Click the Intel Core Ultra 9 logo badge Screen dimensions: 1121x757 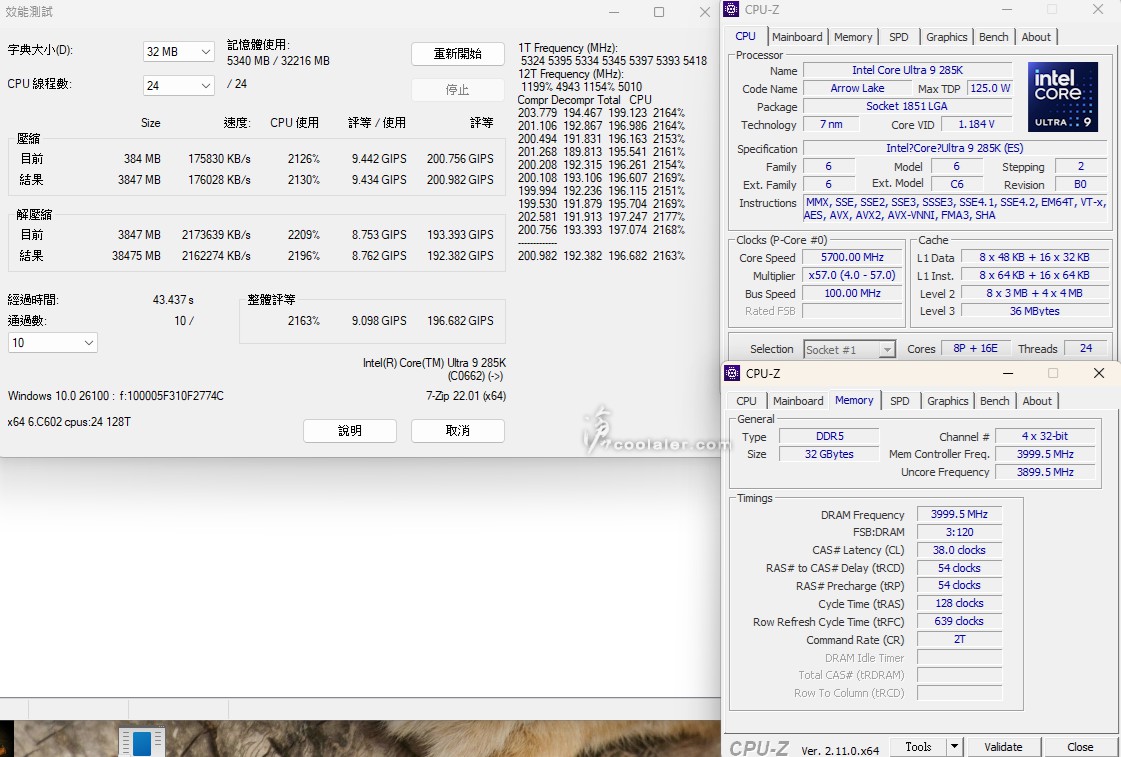tap(1062, 97)
